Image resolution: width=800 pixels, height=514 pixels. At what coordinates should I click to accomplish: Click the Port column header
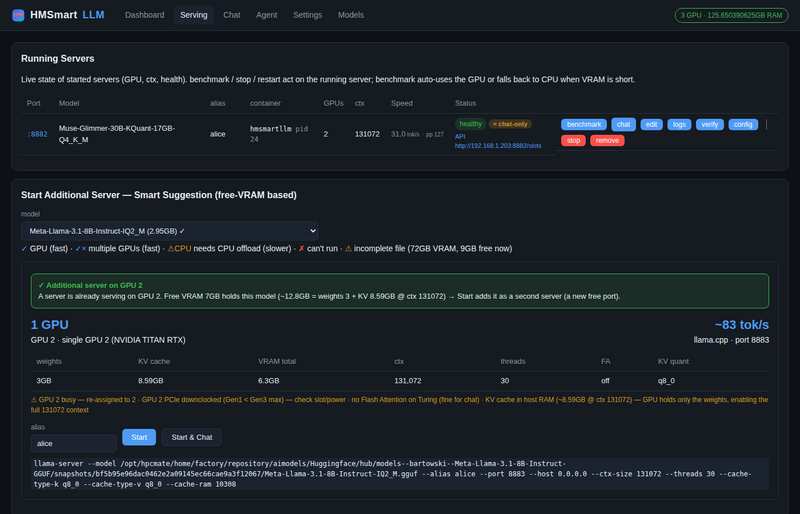click(x=34, y=103)
